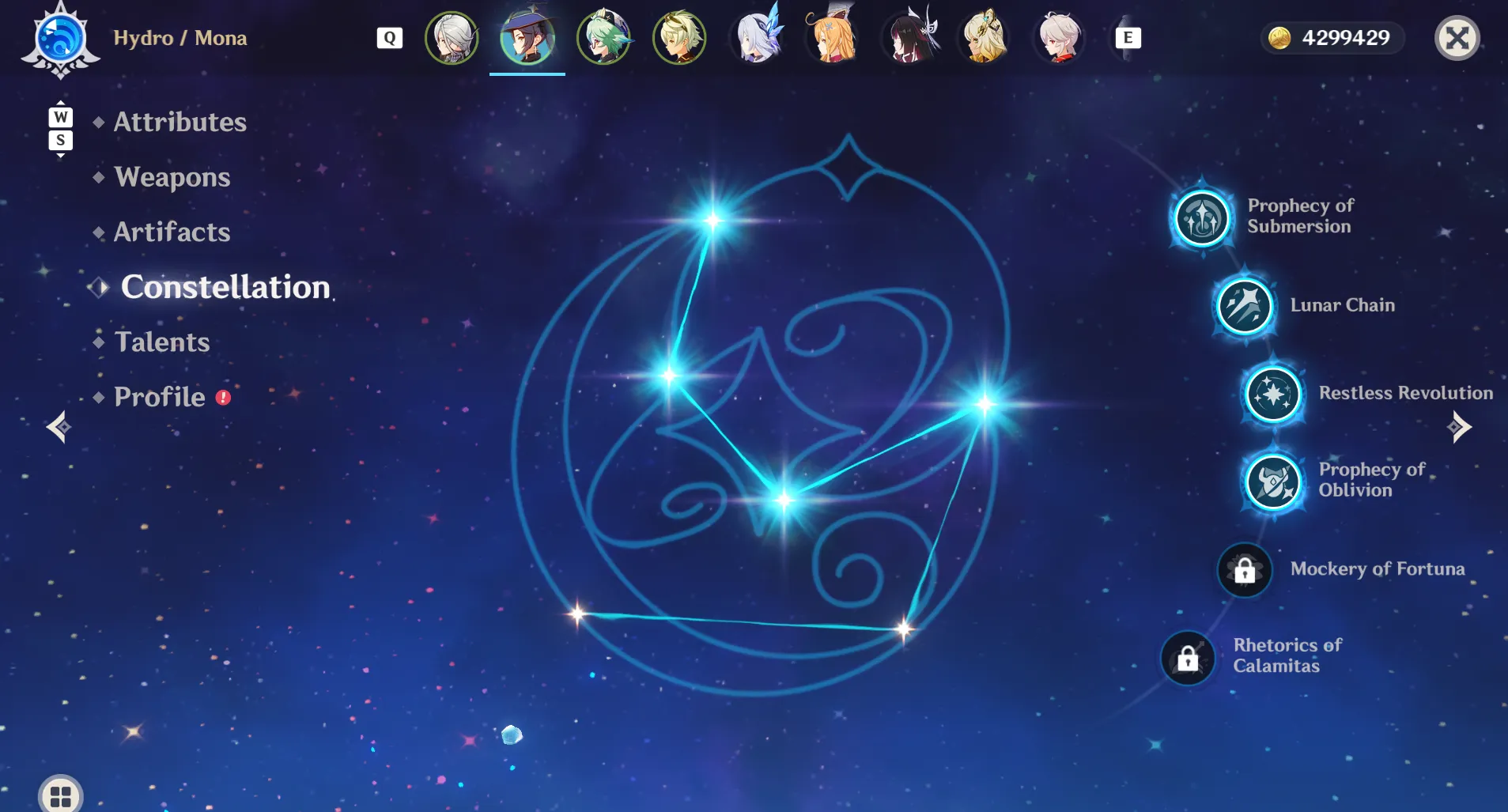
Task: Click the locked Mockery of Fortuna icon
Action: 1245,570
